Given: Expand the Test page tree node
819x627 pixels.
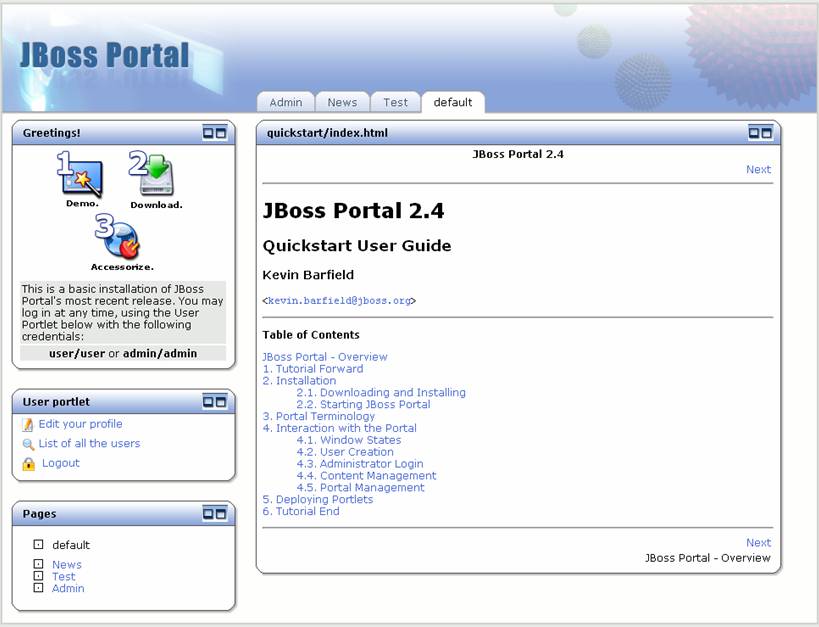Looking at the screenshot, I should 38,576.
